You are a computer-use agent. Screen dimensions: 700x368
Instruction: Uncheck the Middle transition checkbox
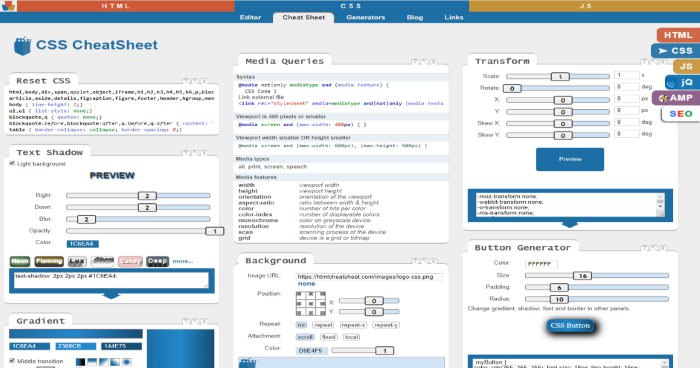click(12, 360)
